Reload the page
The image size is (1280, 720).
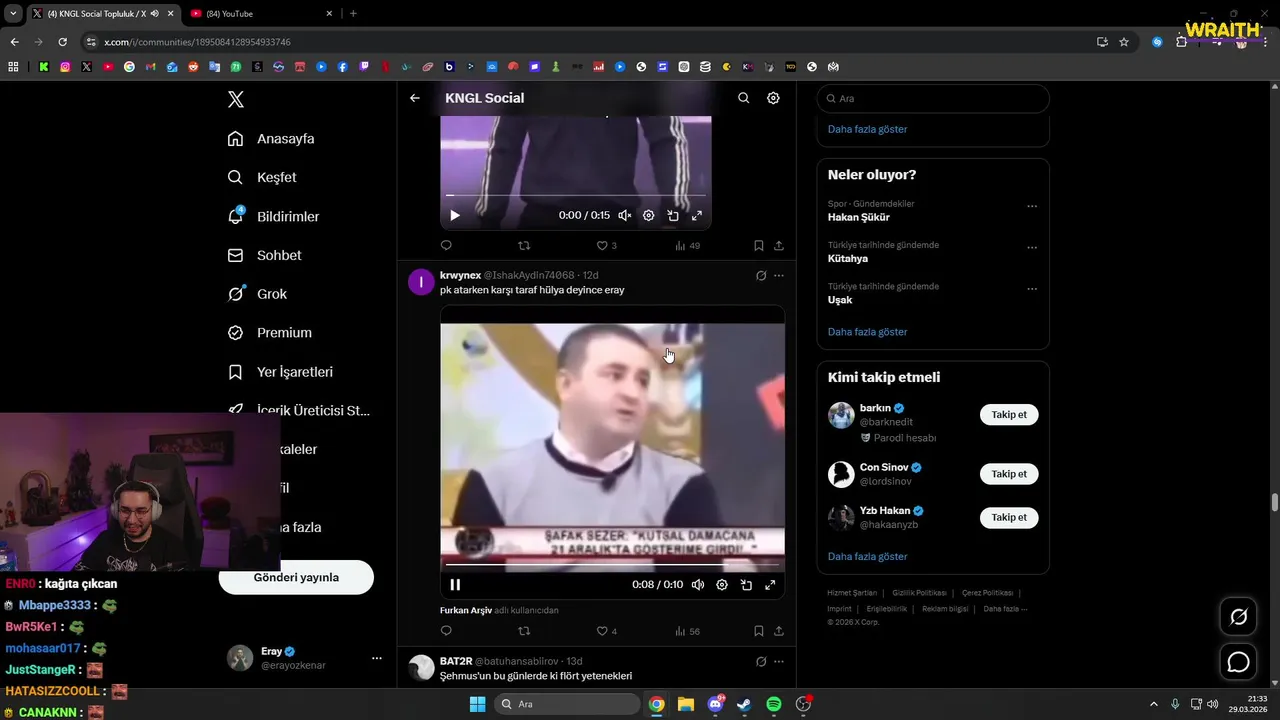[x=62, y=42]
